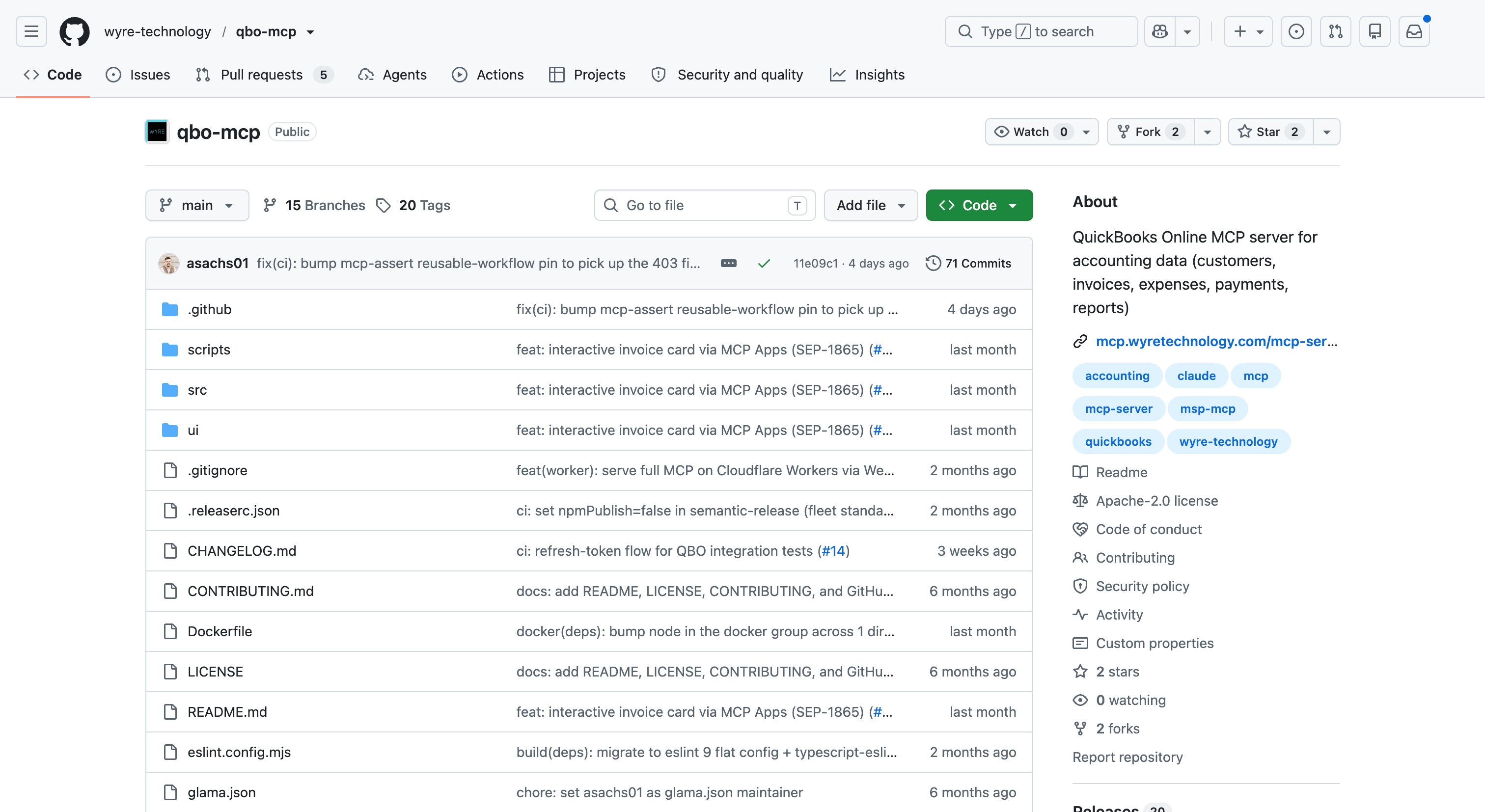
Task: Open the Security and quality tab
Action: 727,75
